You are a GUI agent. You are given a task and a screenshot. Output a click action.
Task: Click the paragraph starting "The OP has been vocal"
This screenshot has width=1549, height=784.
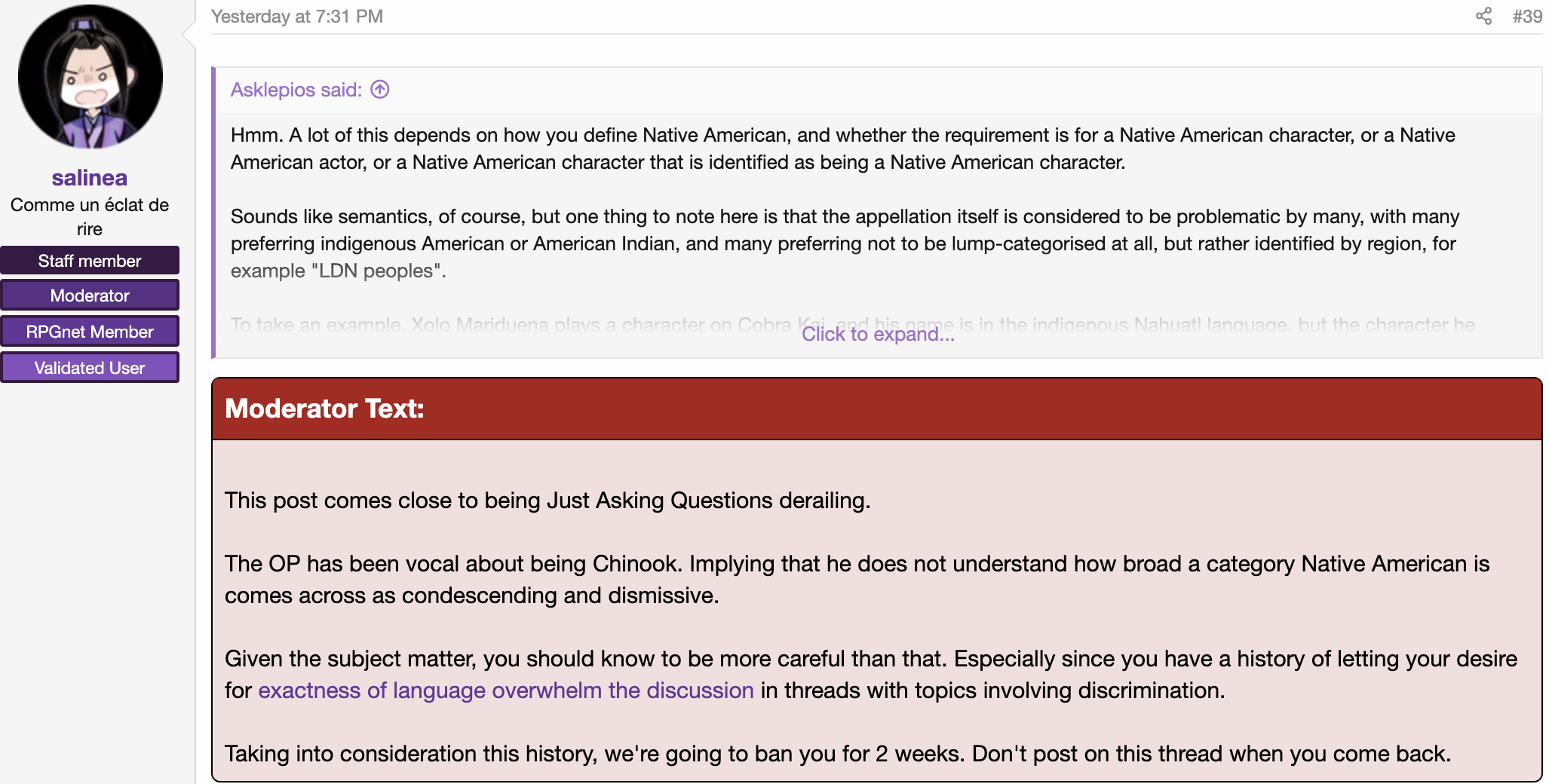pyautogui.click(x=857, y=580)
